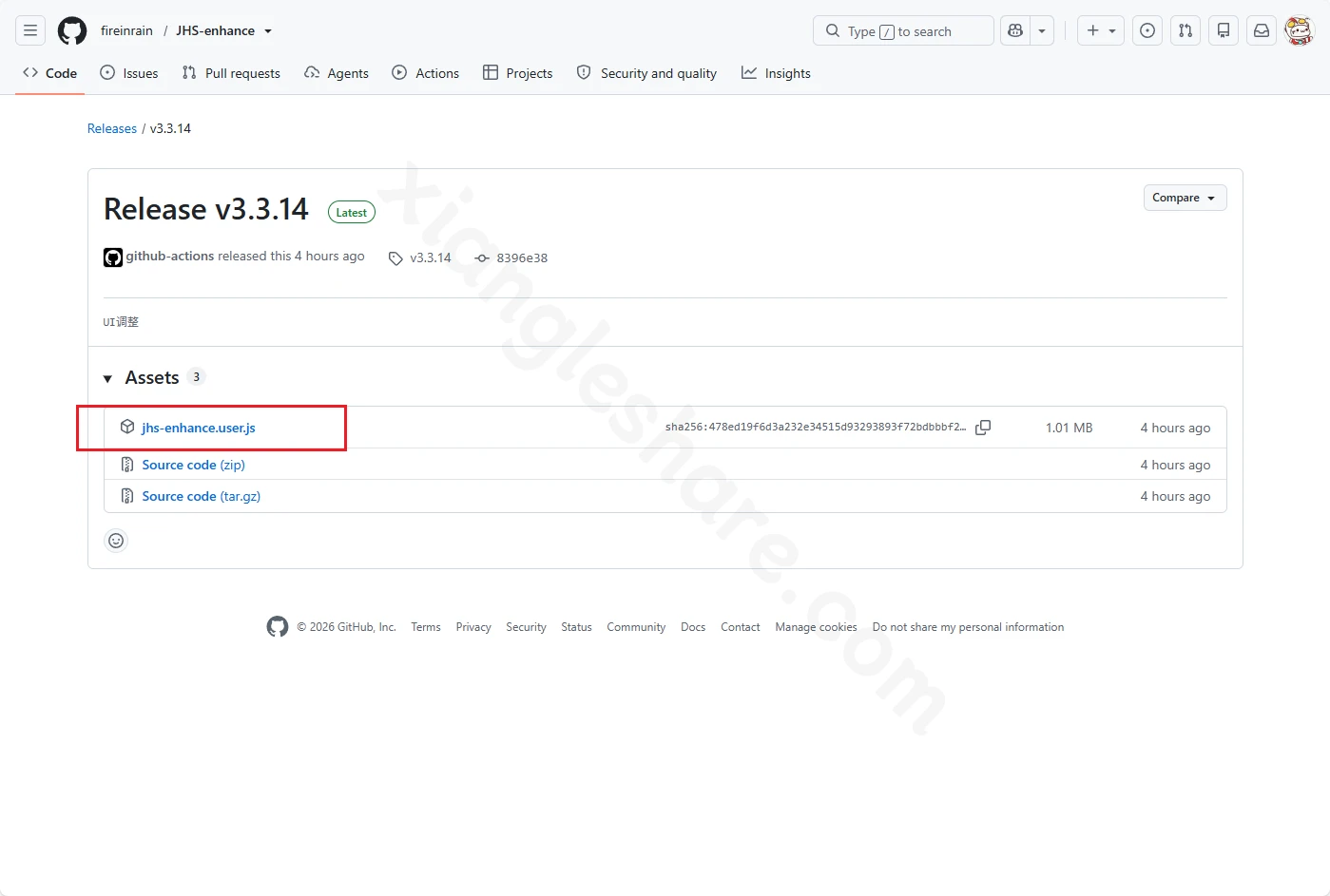Viewport: 1330px width, 896px height.
Task: Open user avatar profile menu
Action: (x=1299, y=30)
